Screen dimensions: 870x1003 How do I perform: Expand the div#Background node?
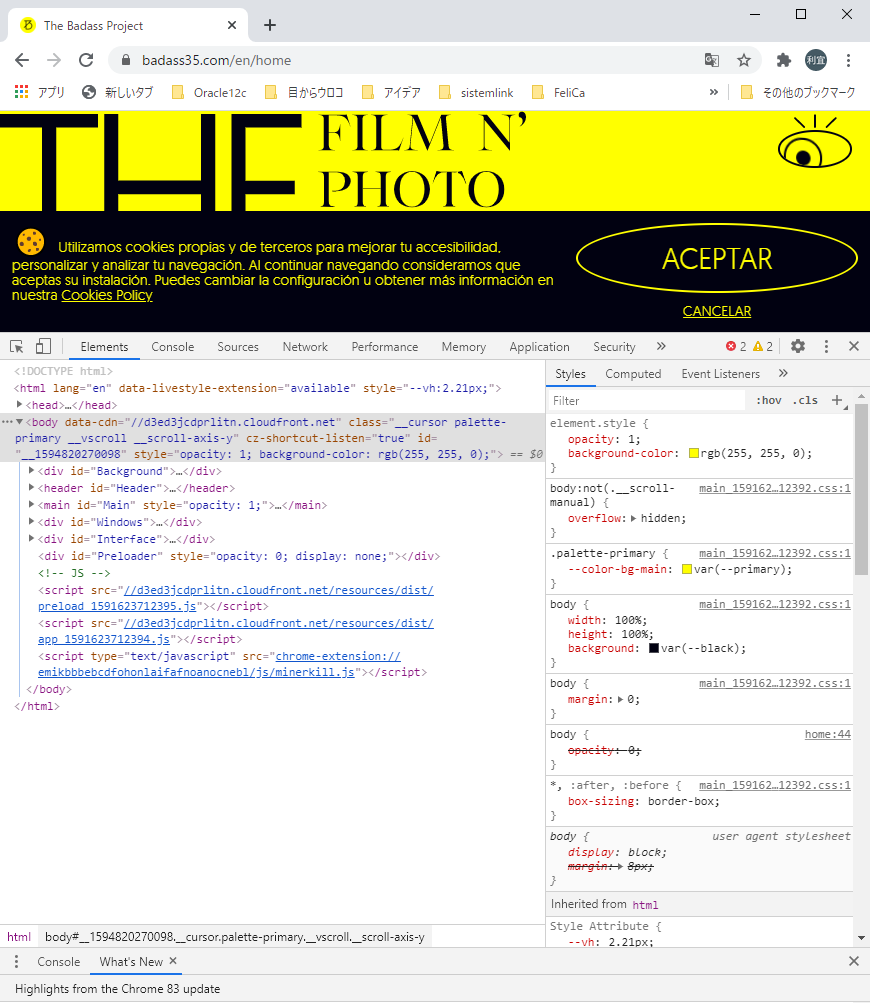(31, 470)
